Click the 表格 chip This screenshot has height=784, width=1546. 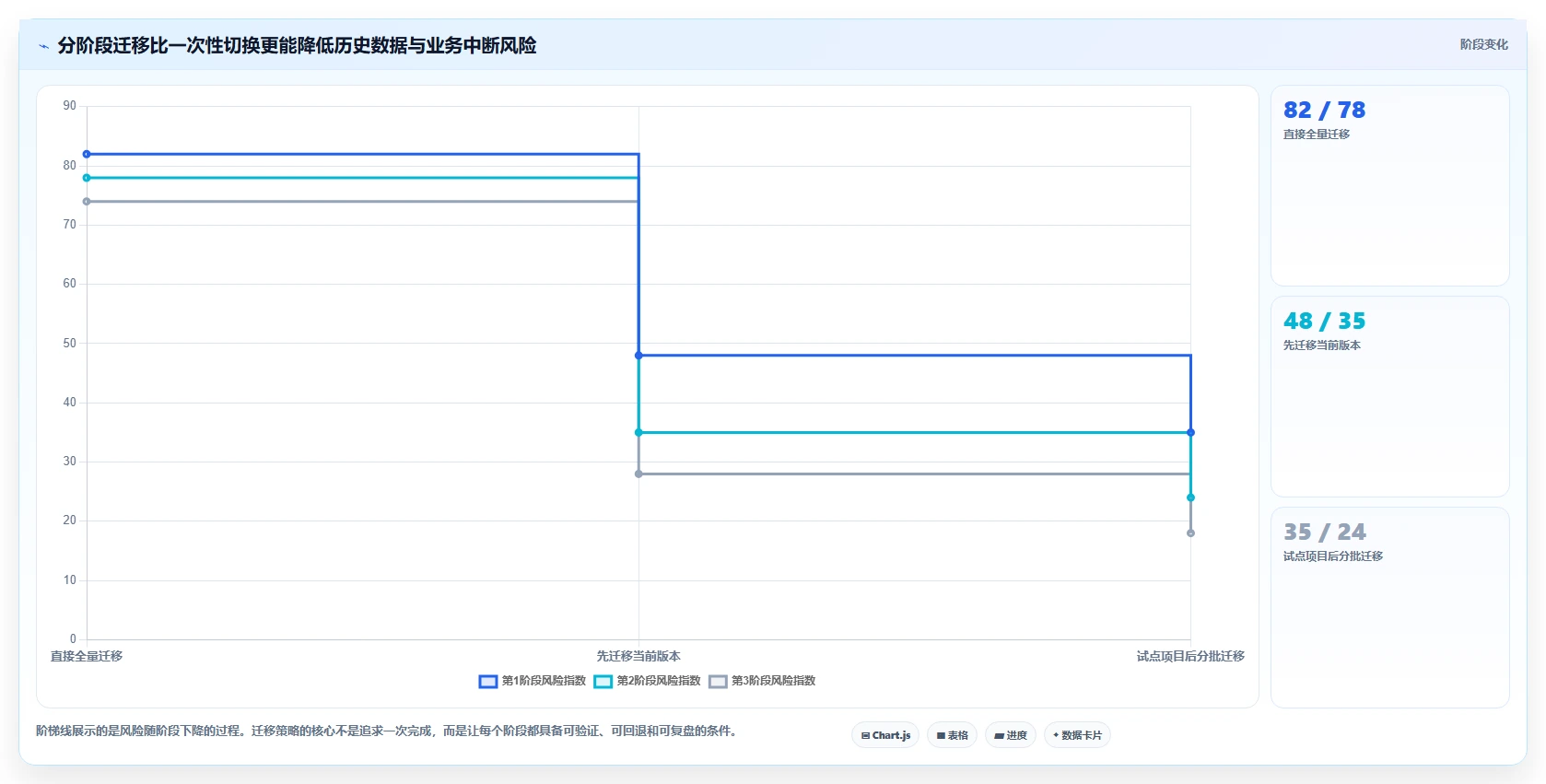pyautogui.click(x=953, y=735)
